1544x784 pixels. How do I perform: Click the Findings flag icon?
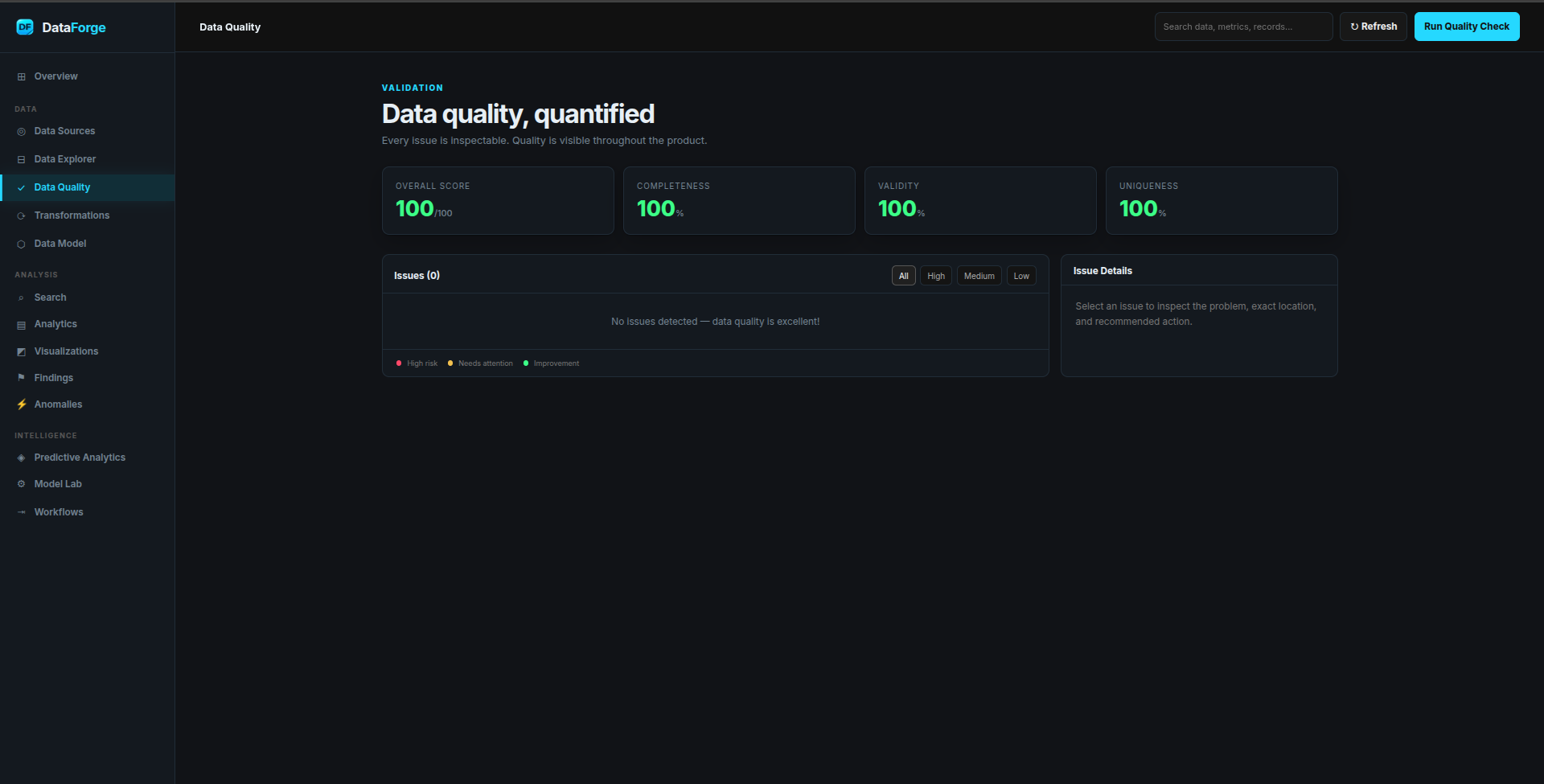point(22,378)
